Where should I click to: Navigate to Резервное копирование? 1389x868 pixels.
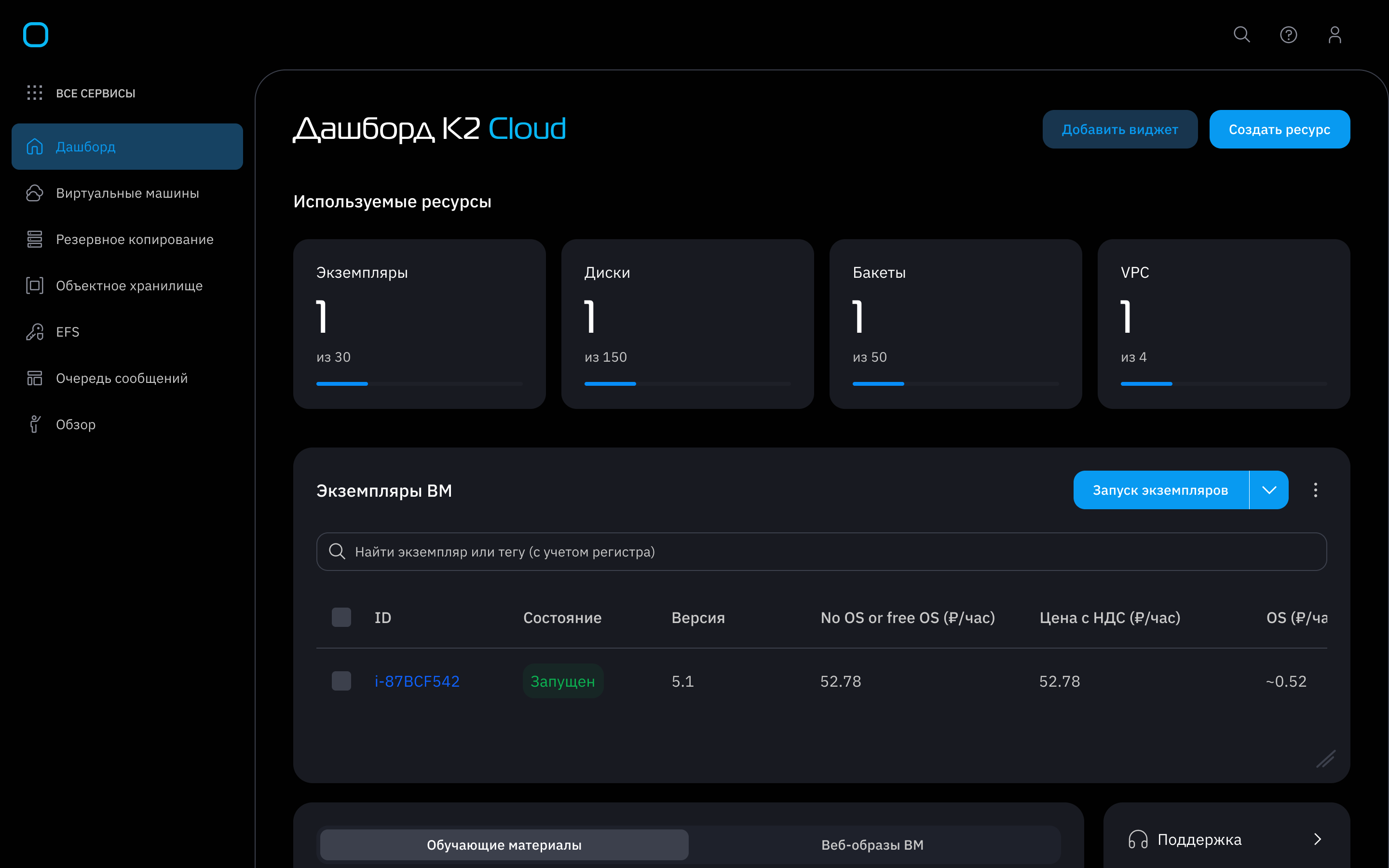click(x=127, y=239)
